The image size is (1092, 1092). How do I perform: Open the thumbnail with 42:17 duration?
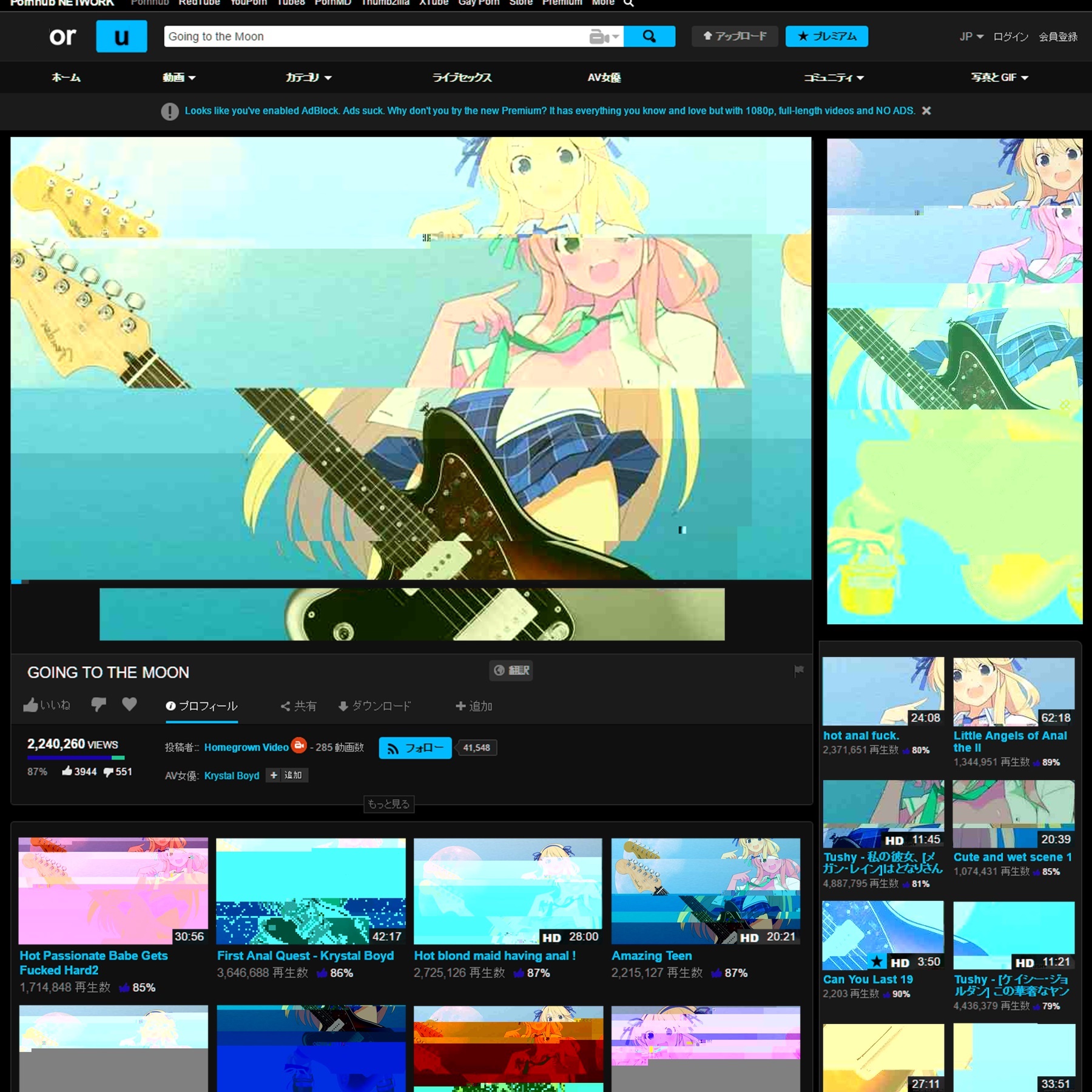[311, 891]
